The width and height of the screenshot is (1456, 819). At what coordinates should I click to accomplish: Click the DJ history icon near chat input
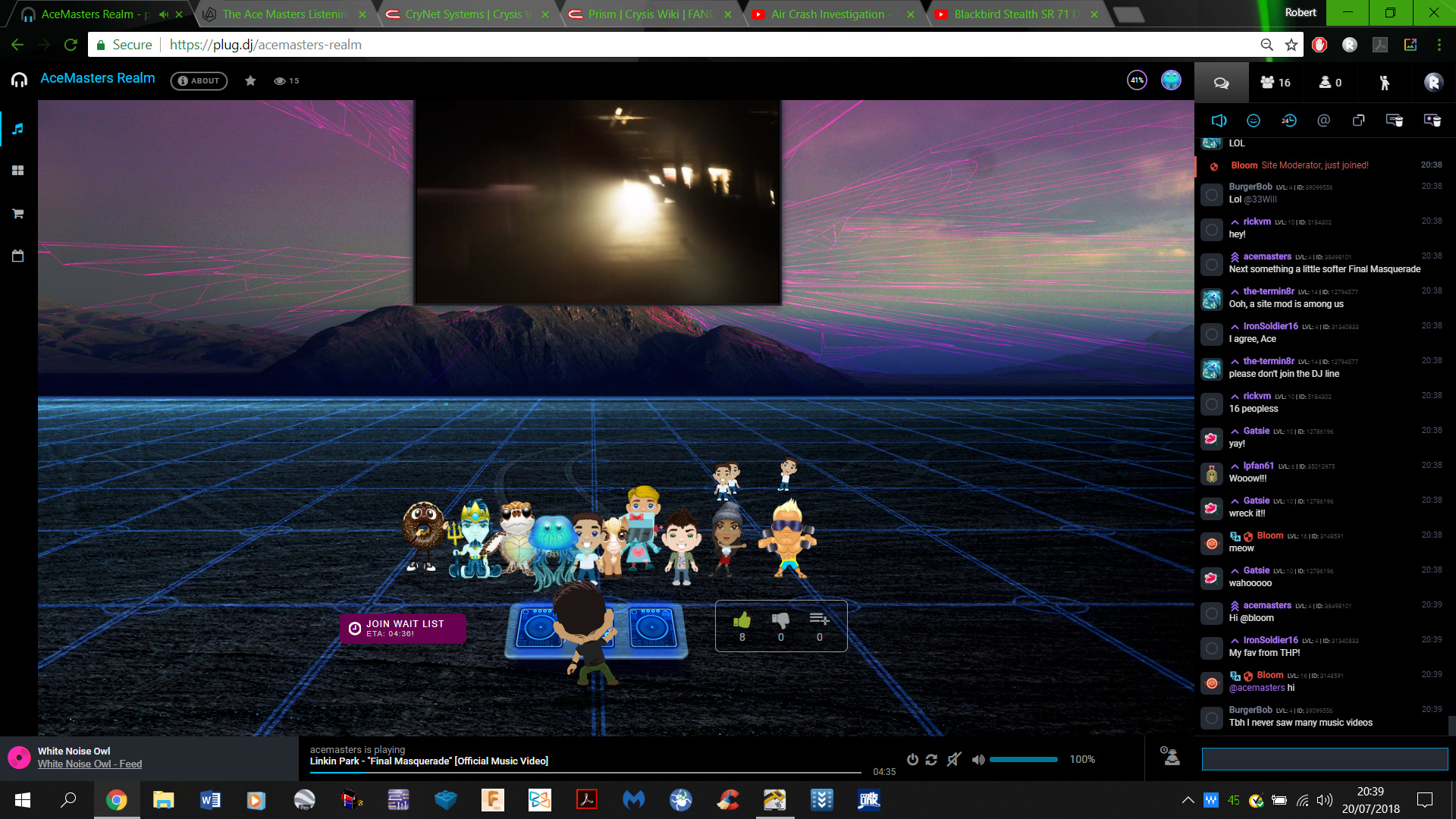(1171, 755)
